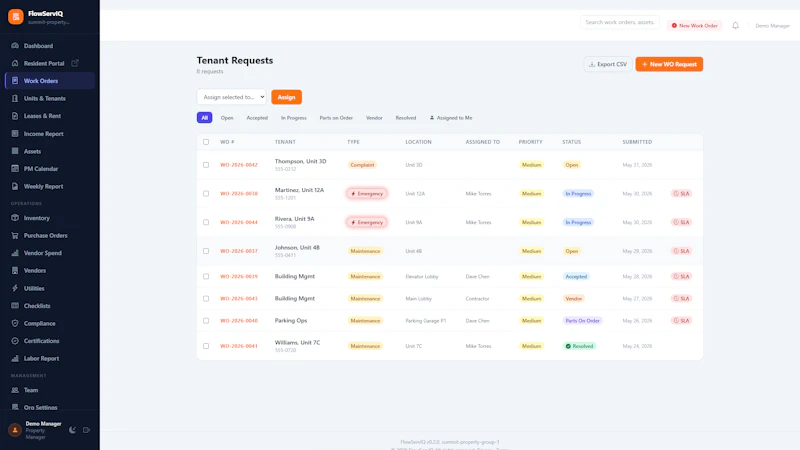Click the Vendors sidebar icon
Image resolution: width=800 pixels, height=450 pixels.
tap(15, 270)
